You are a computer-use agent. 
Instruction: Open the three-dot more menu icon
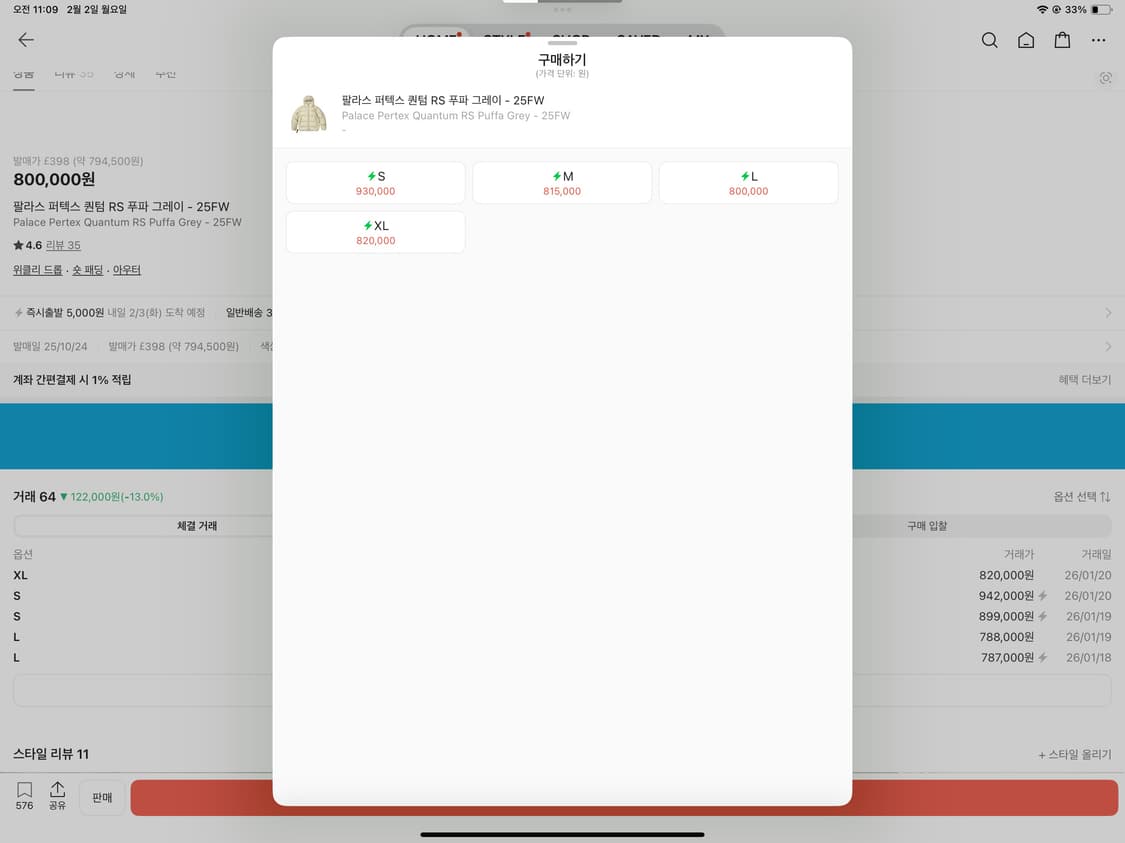pyautogui.click(x=1099, y=40)
